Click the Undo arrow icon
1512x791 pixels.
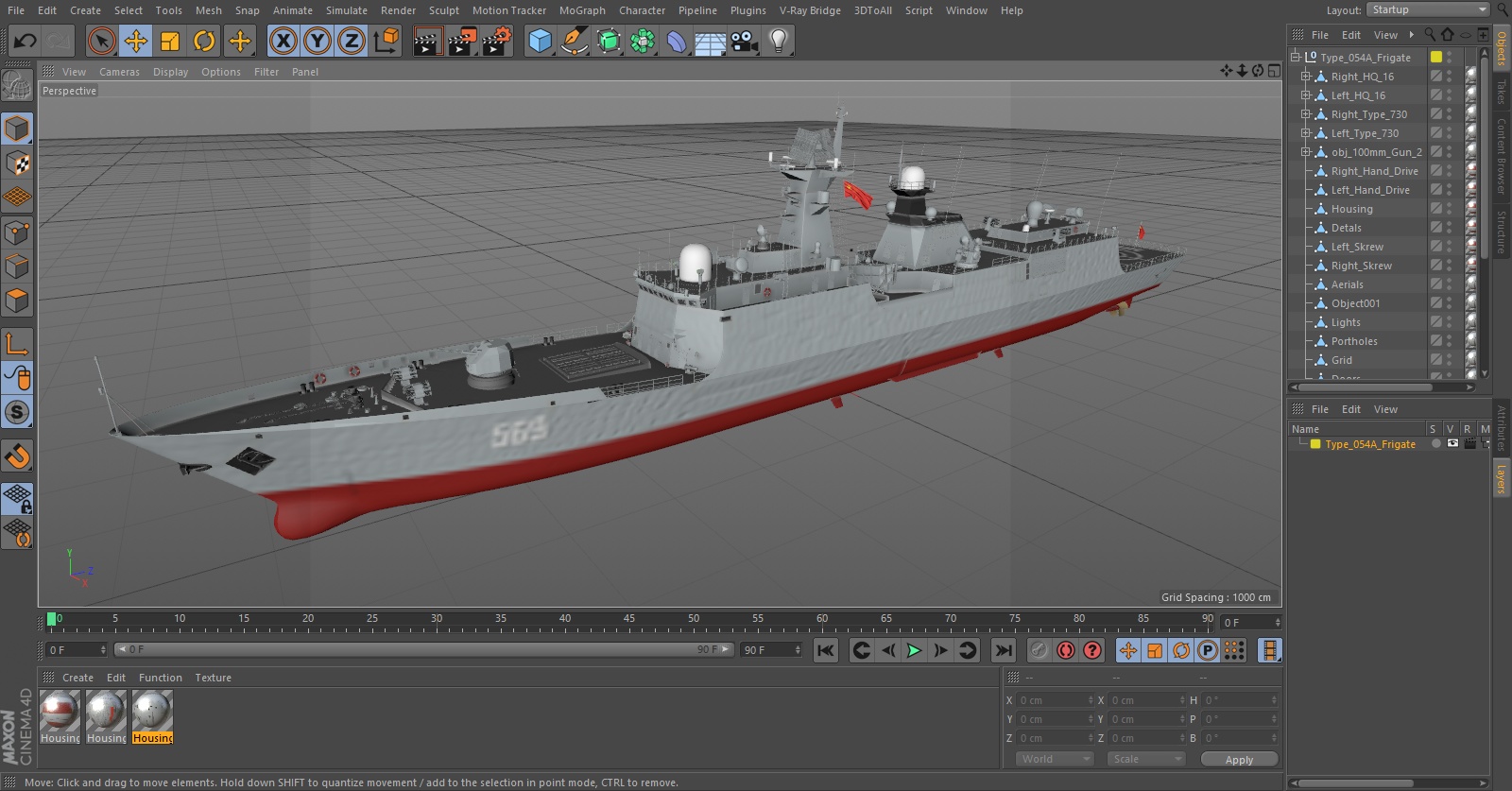[26, 41]
